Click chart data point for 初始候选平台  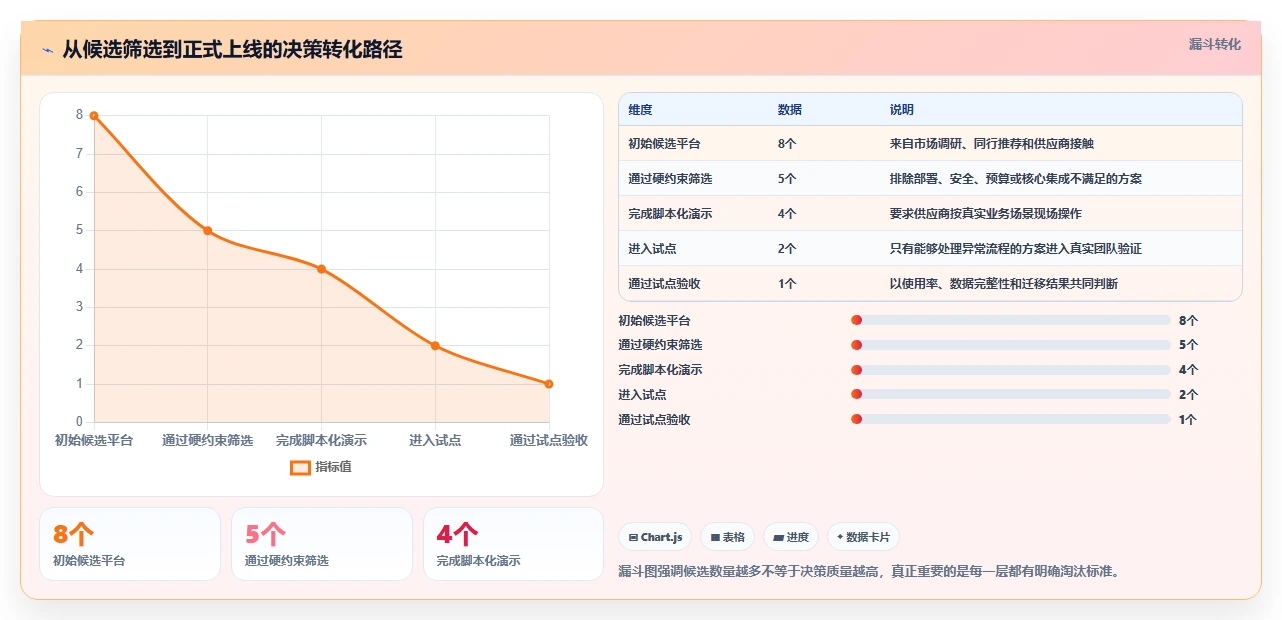94,116
